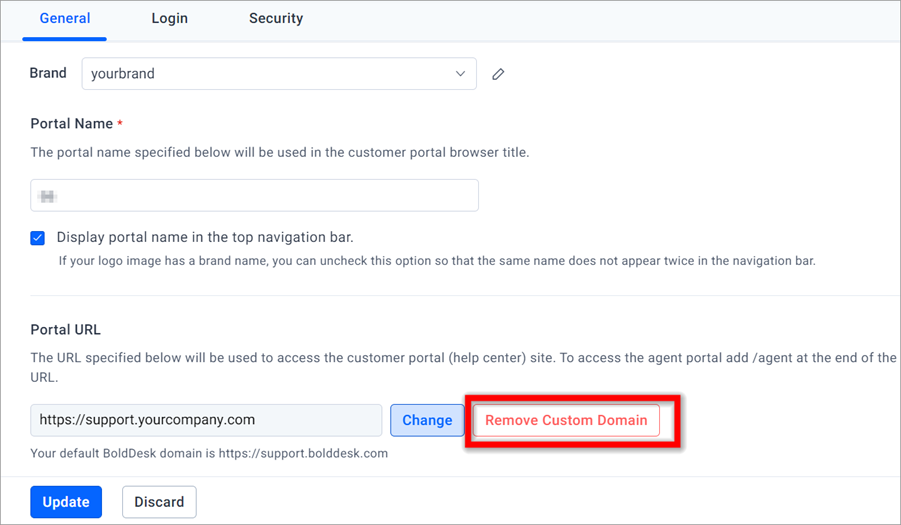
Task: Select the yourbrand combo box
Action: tap(279, 74)
